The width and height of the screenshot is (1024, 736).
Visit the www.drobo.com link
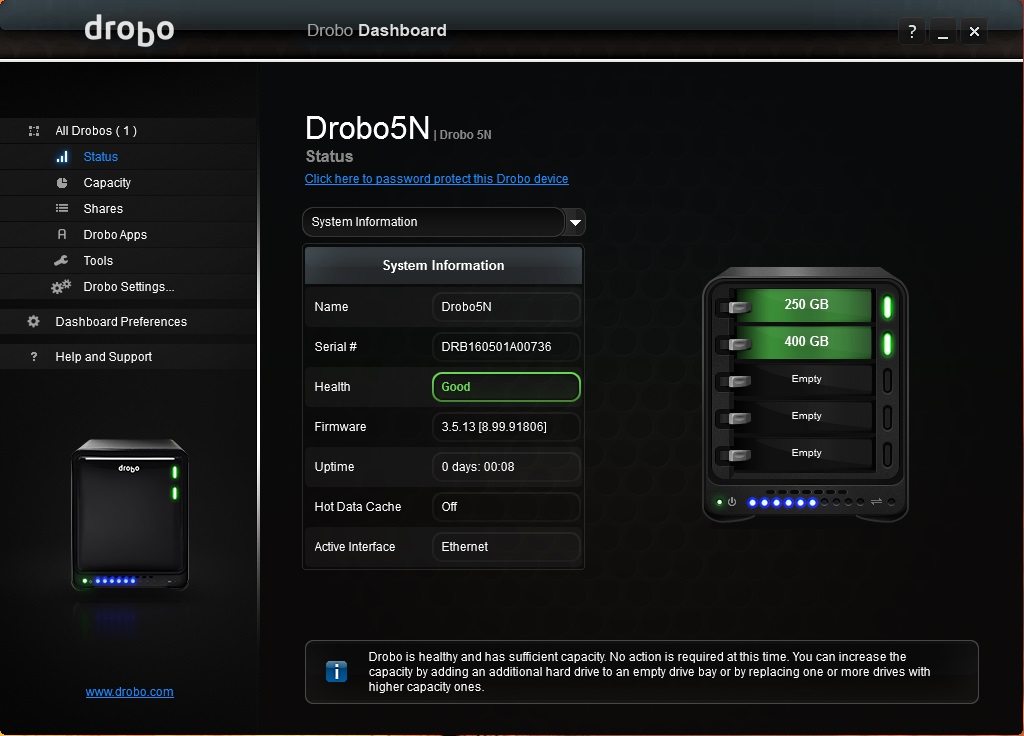pyautogui.click(x=129, y=692)
